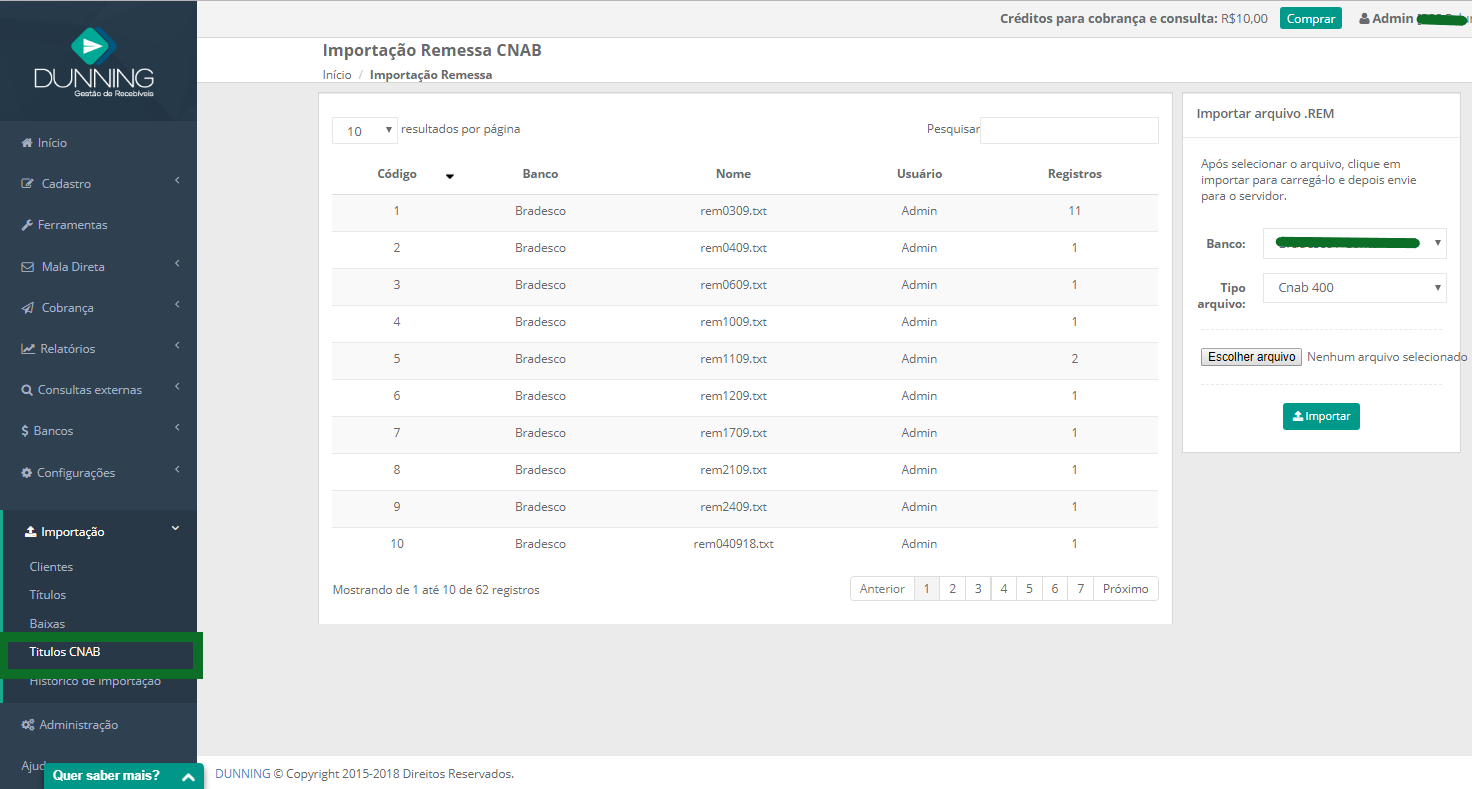Go to Ferramentas menu item
Screen dimensions: 1472x789
pos(73,225)
